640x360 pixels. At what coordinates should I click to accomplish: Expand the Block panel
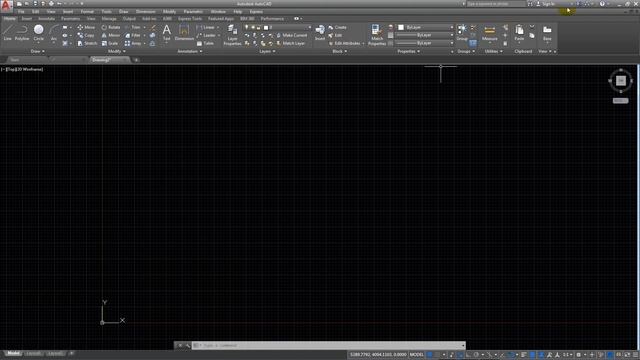(340, 51)
